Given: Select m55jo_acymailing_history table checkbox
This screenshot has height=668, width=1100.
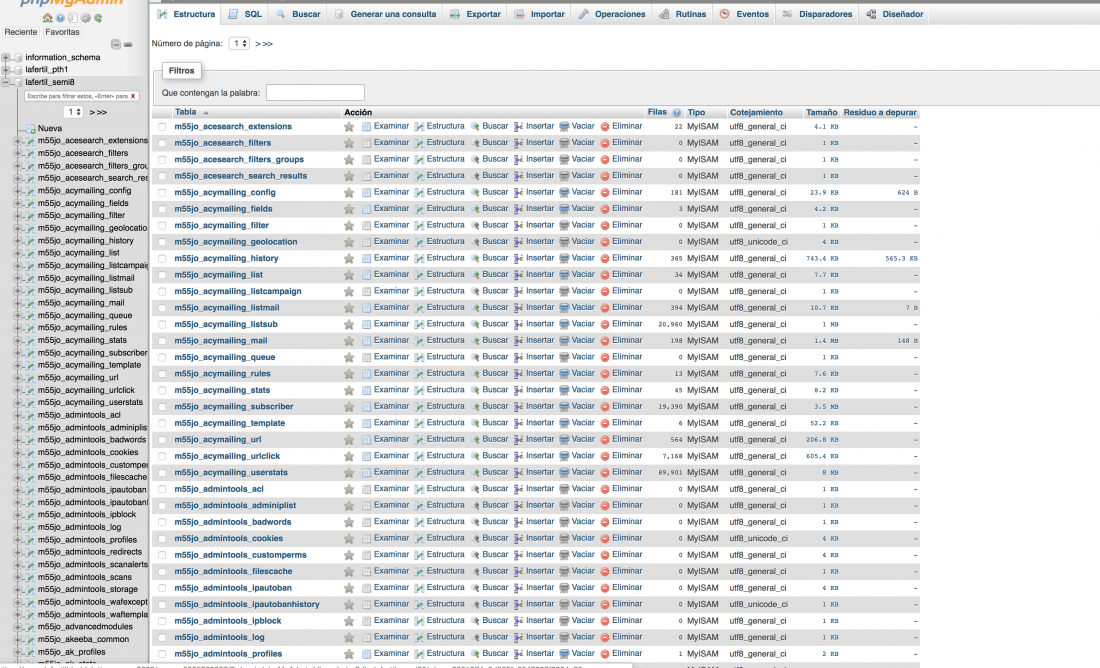Looking at the screenshot, I should pos(162,259).
